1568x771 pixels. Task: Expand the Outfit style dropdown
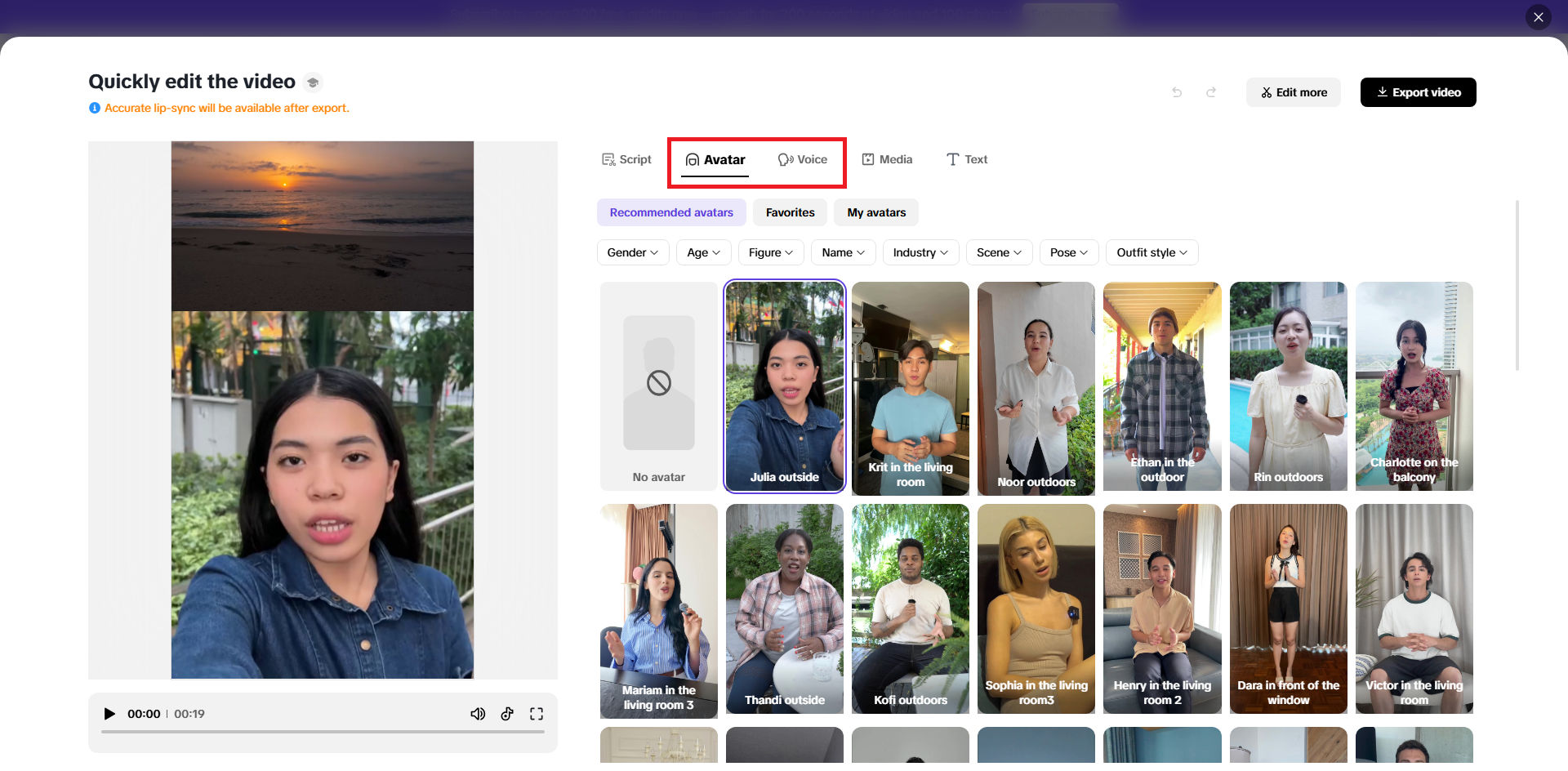pyautogui.click(x=1151, y=252)
